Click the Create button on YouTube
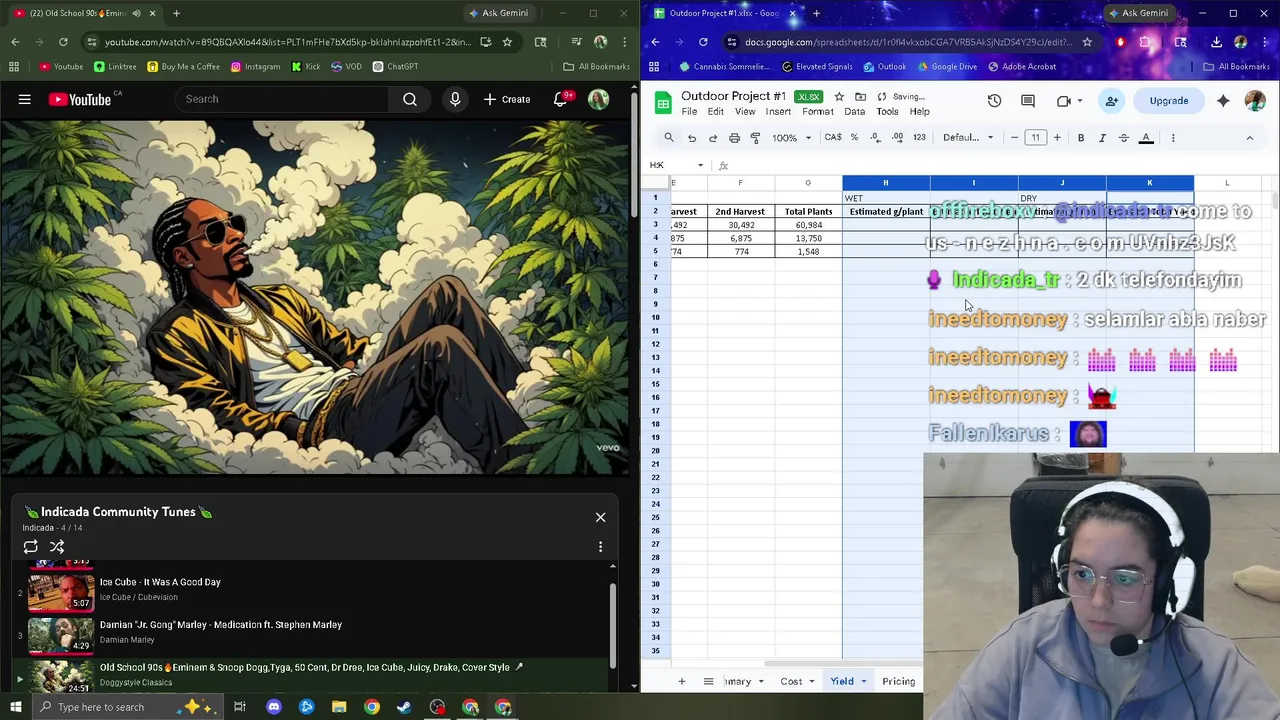This screenshot has width=1280, height=720. [507, 99]
